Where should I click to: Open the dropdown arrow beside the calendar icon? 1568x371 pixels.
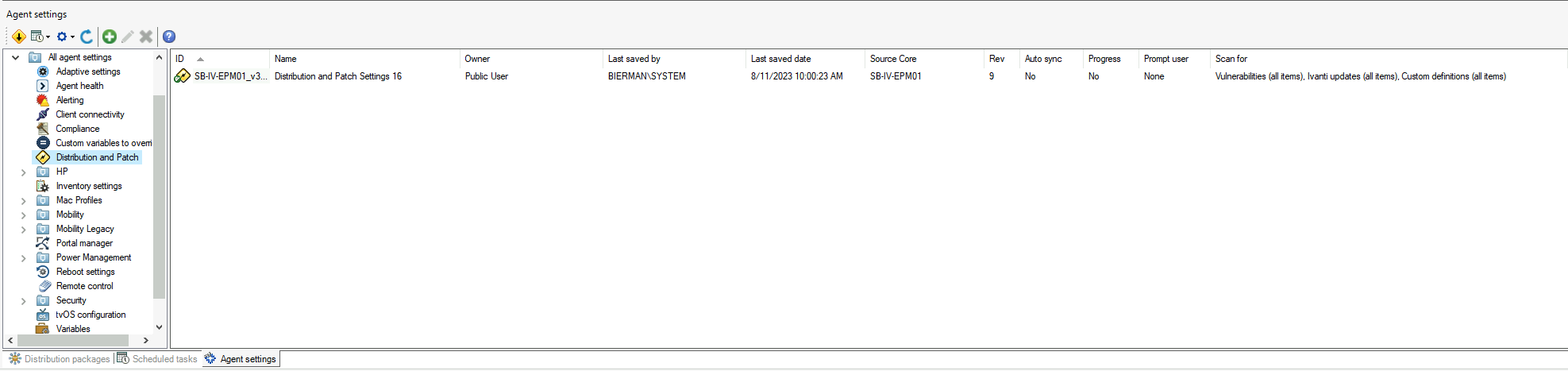[48, 37]
